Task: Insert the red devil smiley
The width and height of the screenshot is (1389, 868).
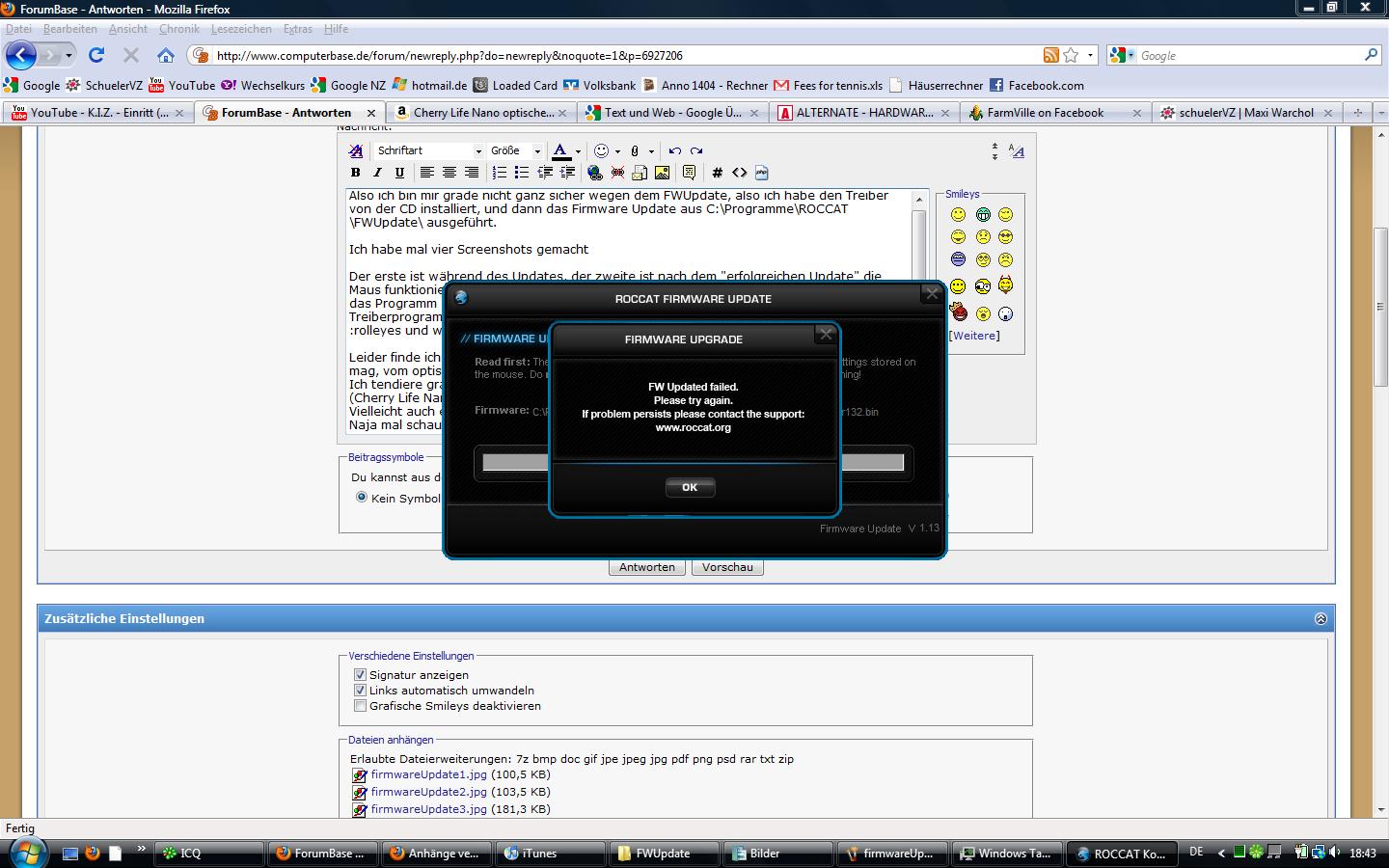Action: 958,312
